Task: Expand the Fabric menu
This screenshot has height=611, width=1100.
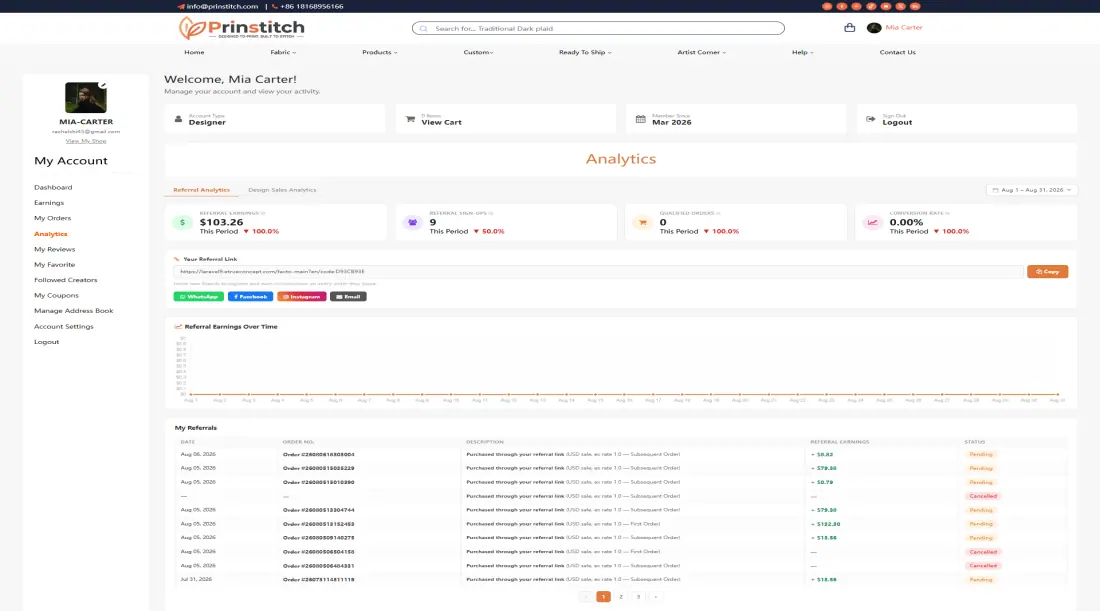Action: click(x=283, y=53)
